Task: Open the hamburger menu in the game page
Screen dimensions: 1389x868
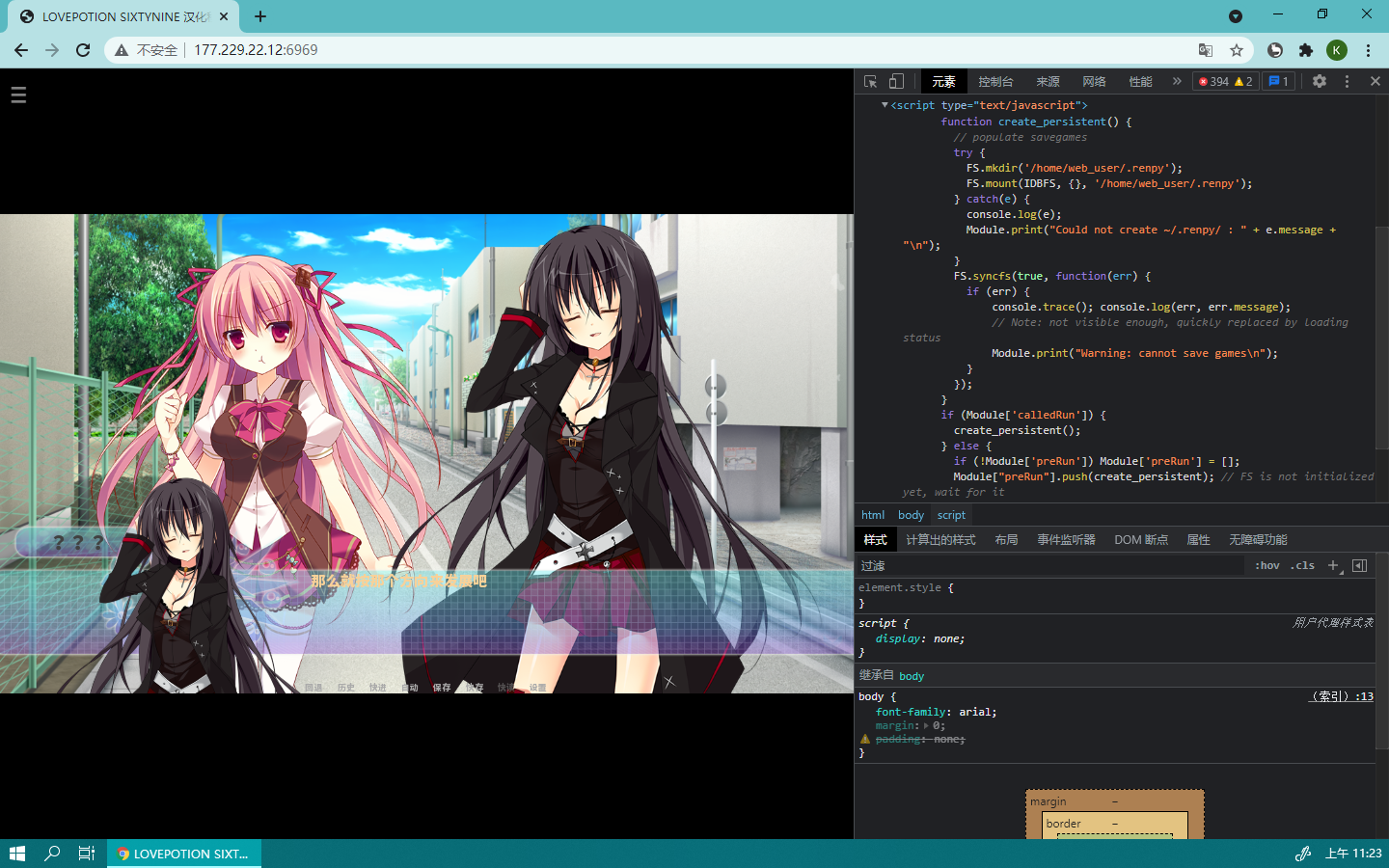Action: click(x=18, y=95)
